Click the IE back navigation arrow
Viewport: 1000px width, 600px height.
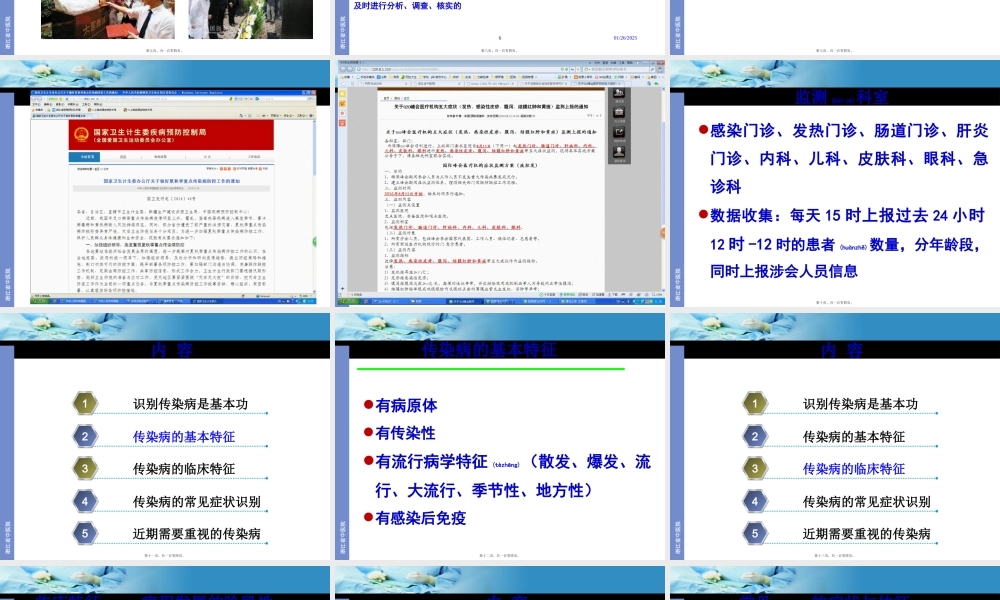(x=33, y=98)
